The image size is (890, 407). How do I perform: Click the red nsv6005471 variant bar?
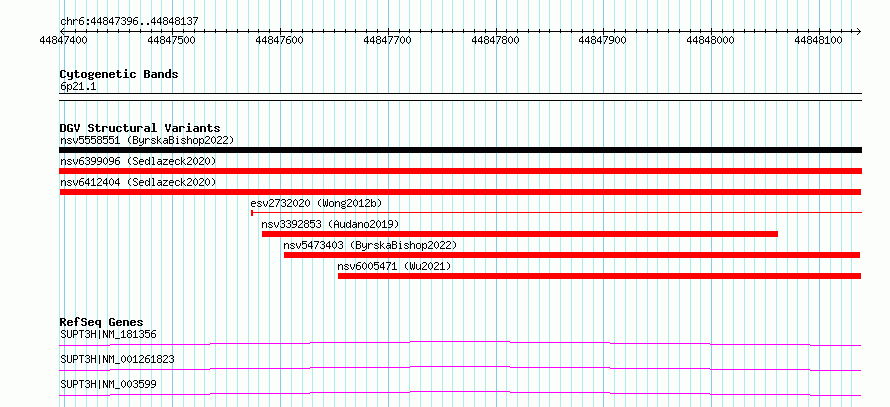(599, 276)
